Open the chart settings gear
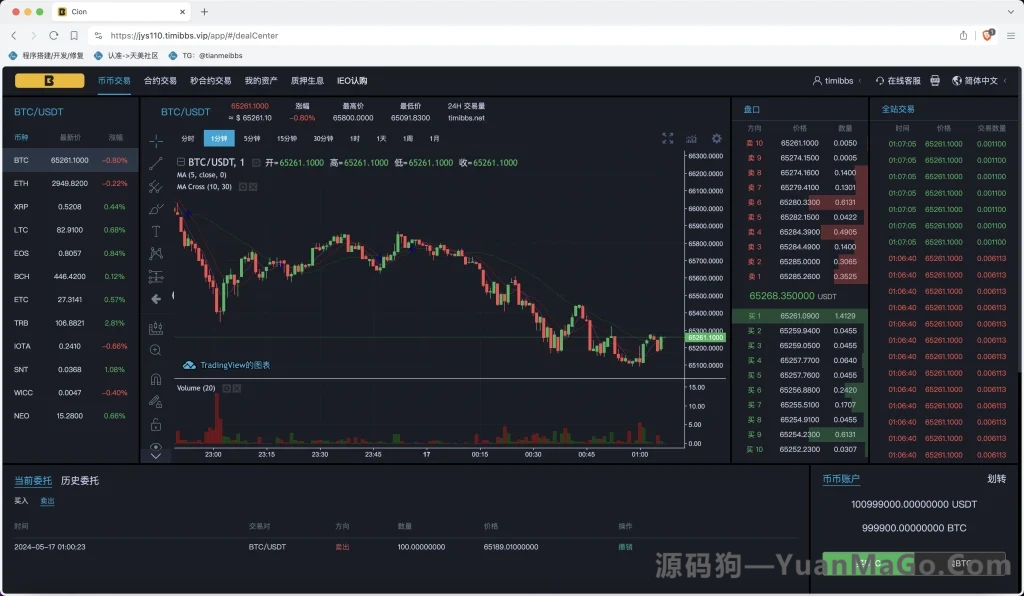 (x=716, y=139)
